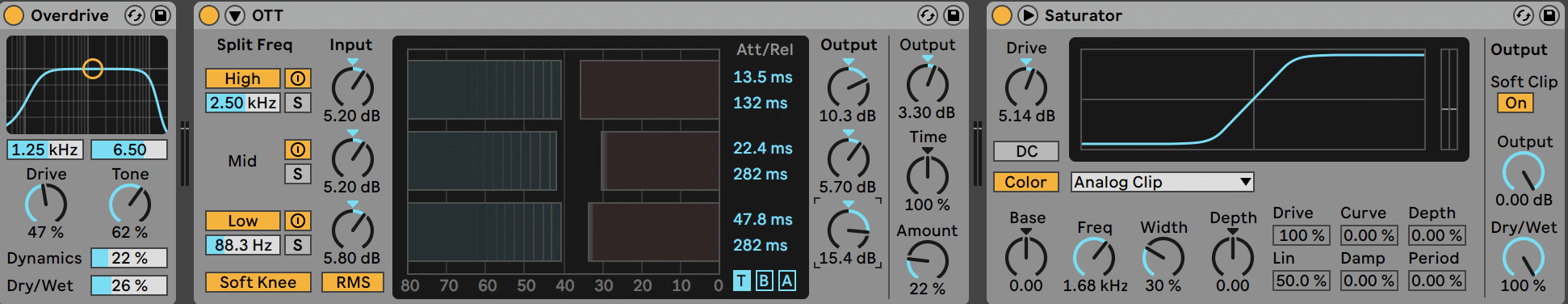Select the B view button
The height and width of the screenshot is (304, 1568).
point(764,281)
